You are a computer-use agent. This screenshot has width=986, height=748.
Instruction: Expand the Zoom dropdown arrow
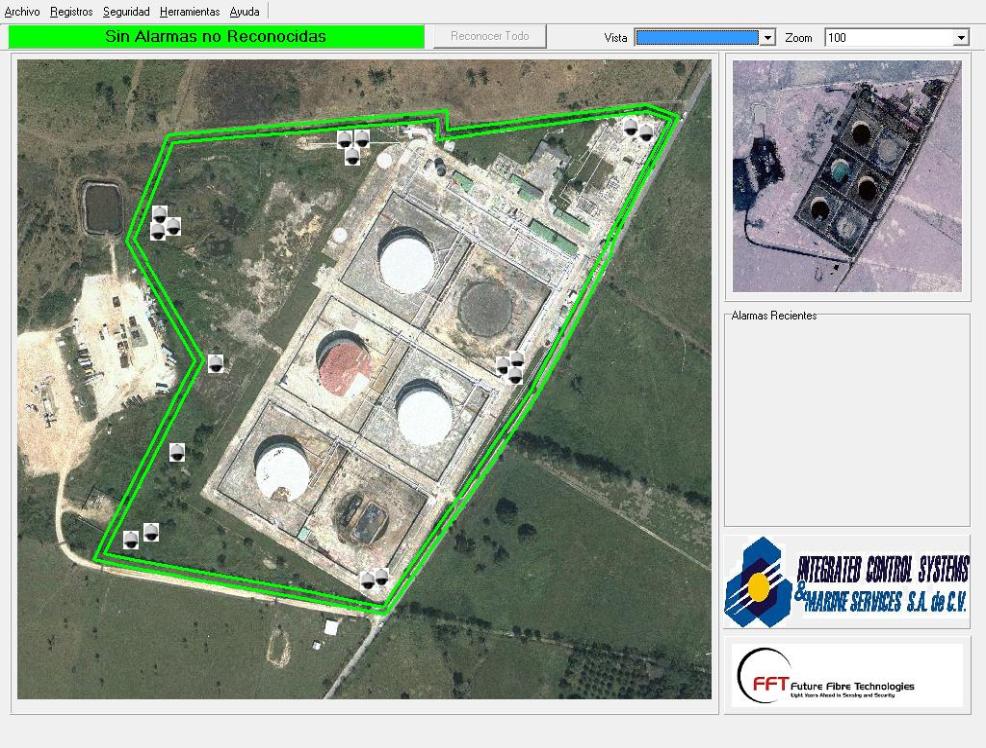coord(962,37)
